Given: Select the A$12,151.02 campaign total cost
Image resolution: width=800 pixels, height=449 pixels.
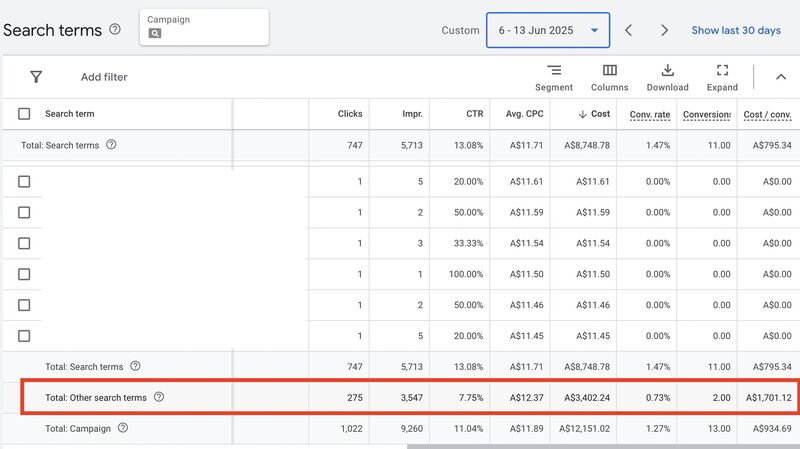Looking at the screenshot, I should pyautogui.click(x=584, y=429).
